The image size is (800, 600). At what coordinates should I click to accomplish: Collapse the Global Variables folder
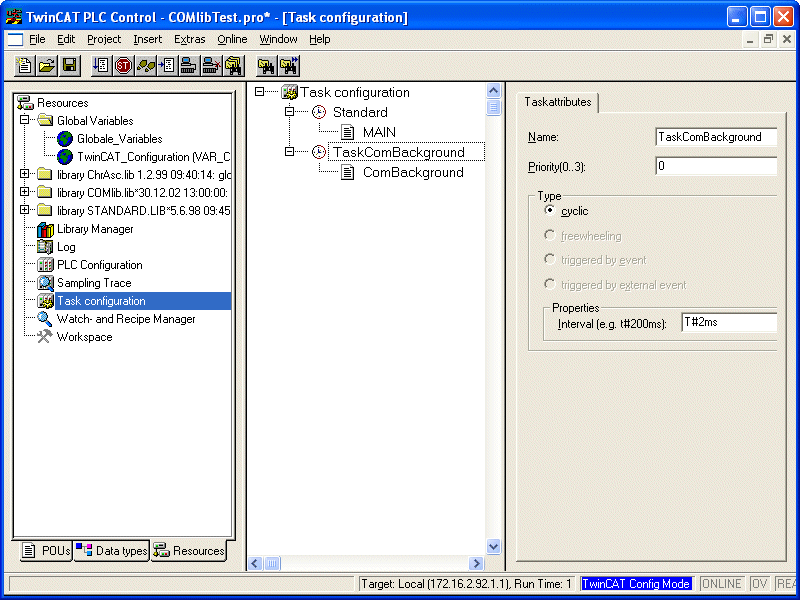tap(24, 120)
